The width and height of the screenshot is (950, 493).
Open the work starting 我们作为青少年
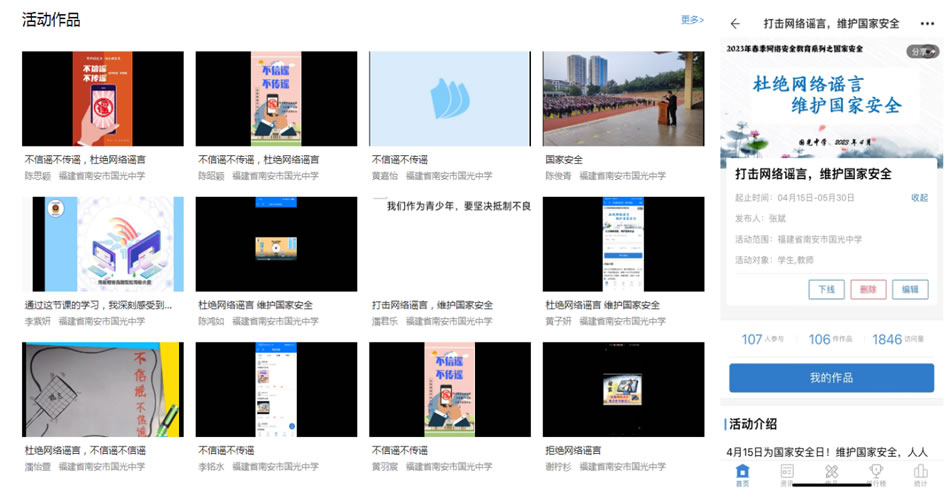[450, 244]
